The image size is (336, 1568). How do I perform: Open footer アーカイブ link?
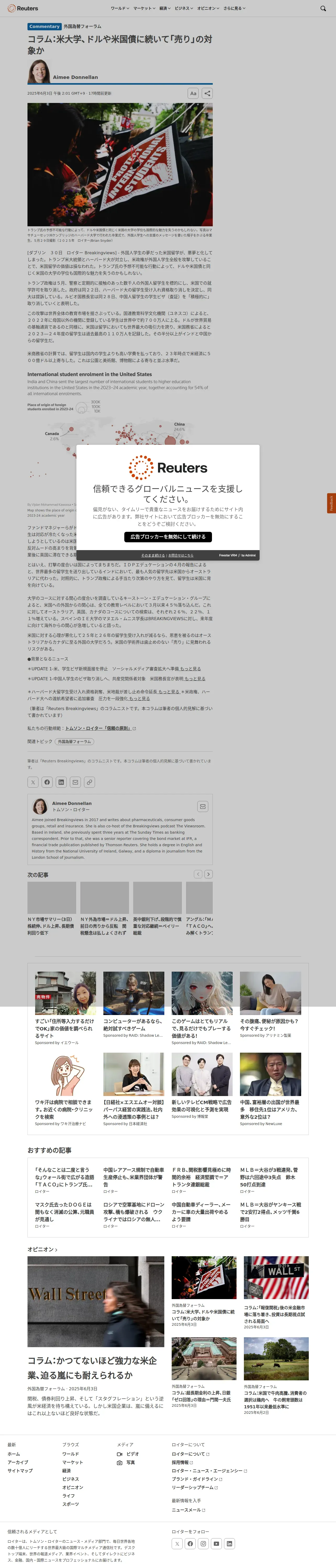(x=18, y=1462)
